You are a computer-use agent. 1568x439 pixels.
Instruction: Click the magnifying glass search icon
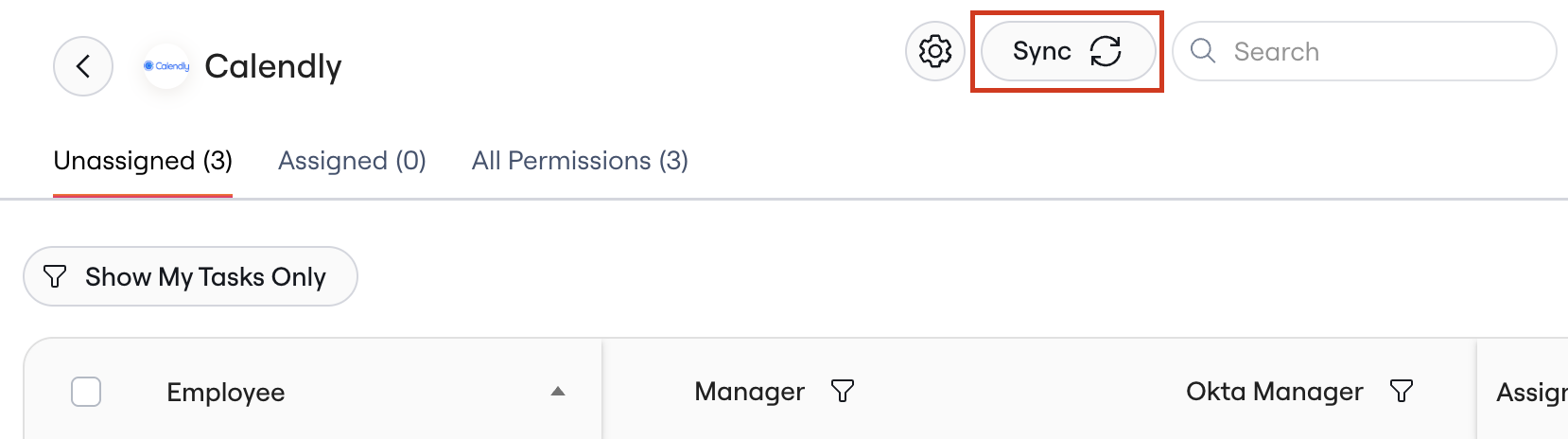click(x=1203, y=51)
